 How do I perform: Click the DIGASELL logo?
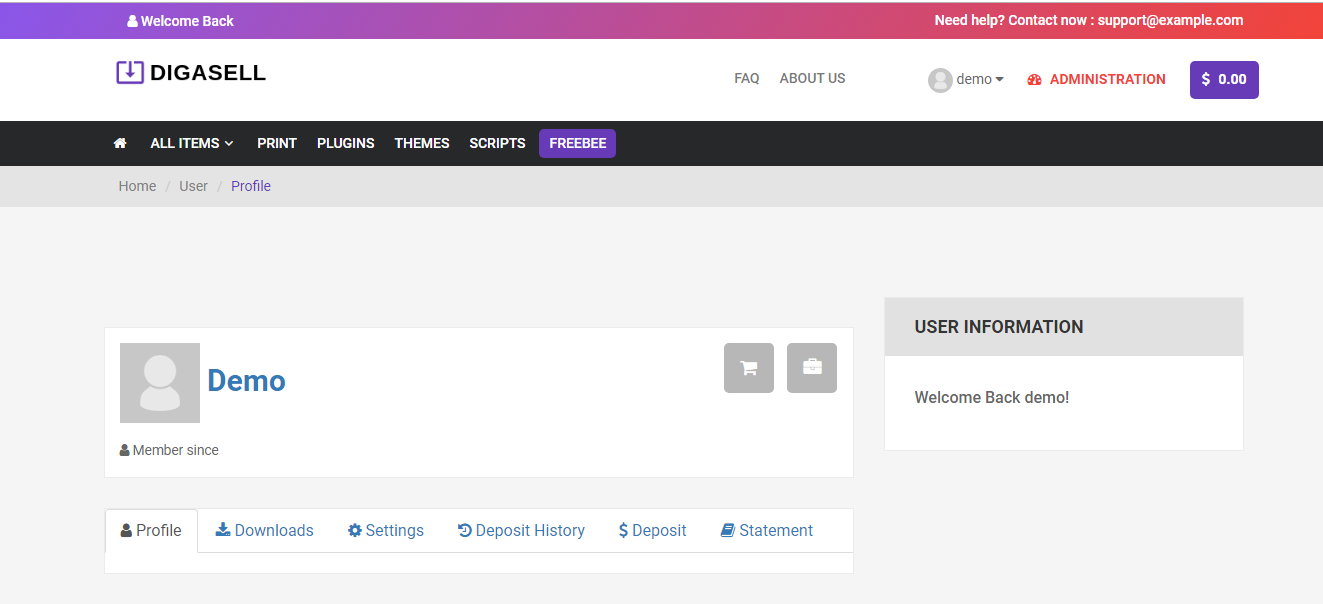[191, 72]
